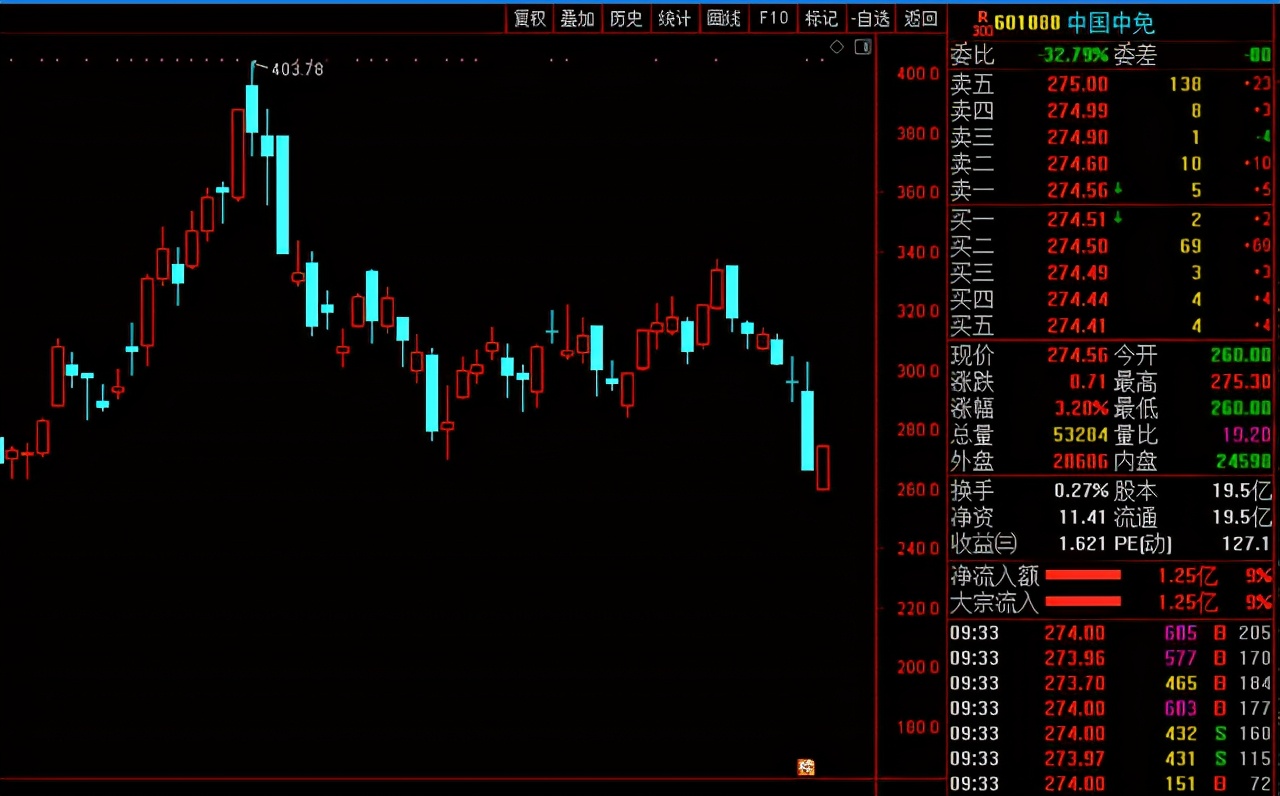Viewport: 1280px width, 796px height.
Task: Click the 换手 value 0.27%
Action: (x=1081, y=491)
